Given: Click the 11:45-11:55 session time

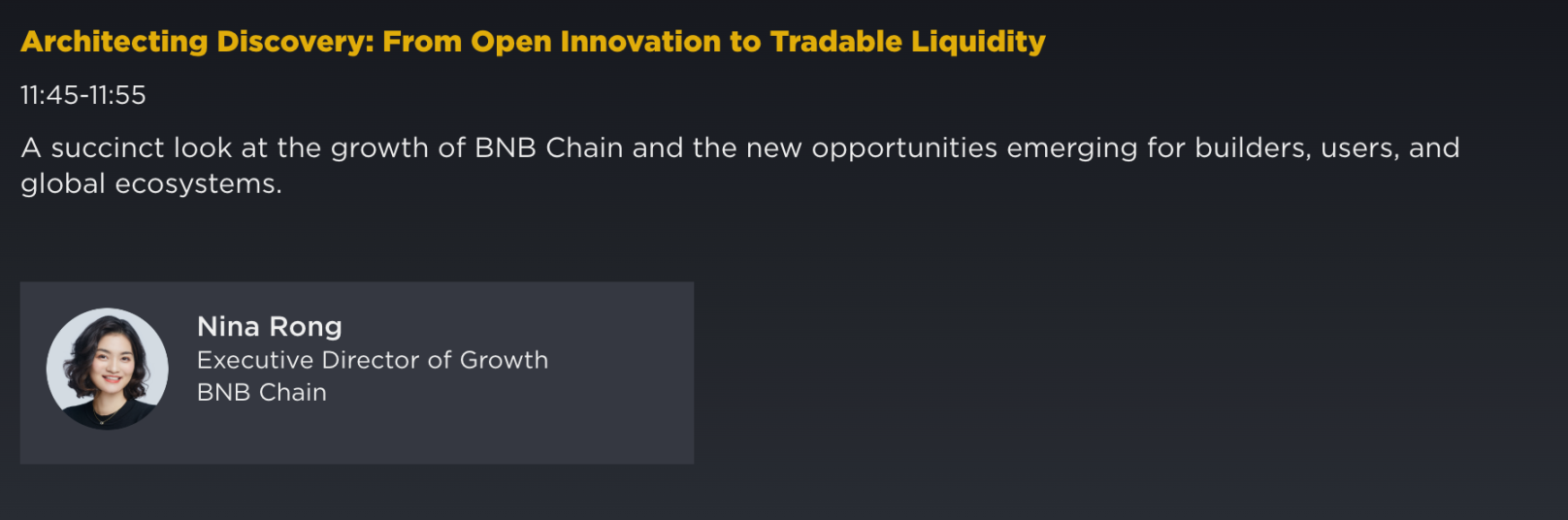Looking at the screenshot, I should pos(83,95).
